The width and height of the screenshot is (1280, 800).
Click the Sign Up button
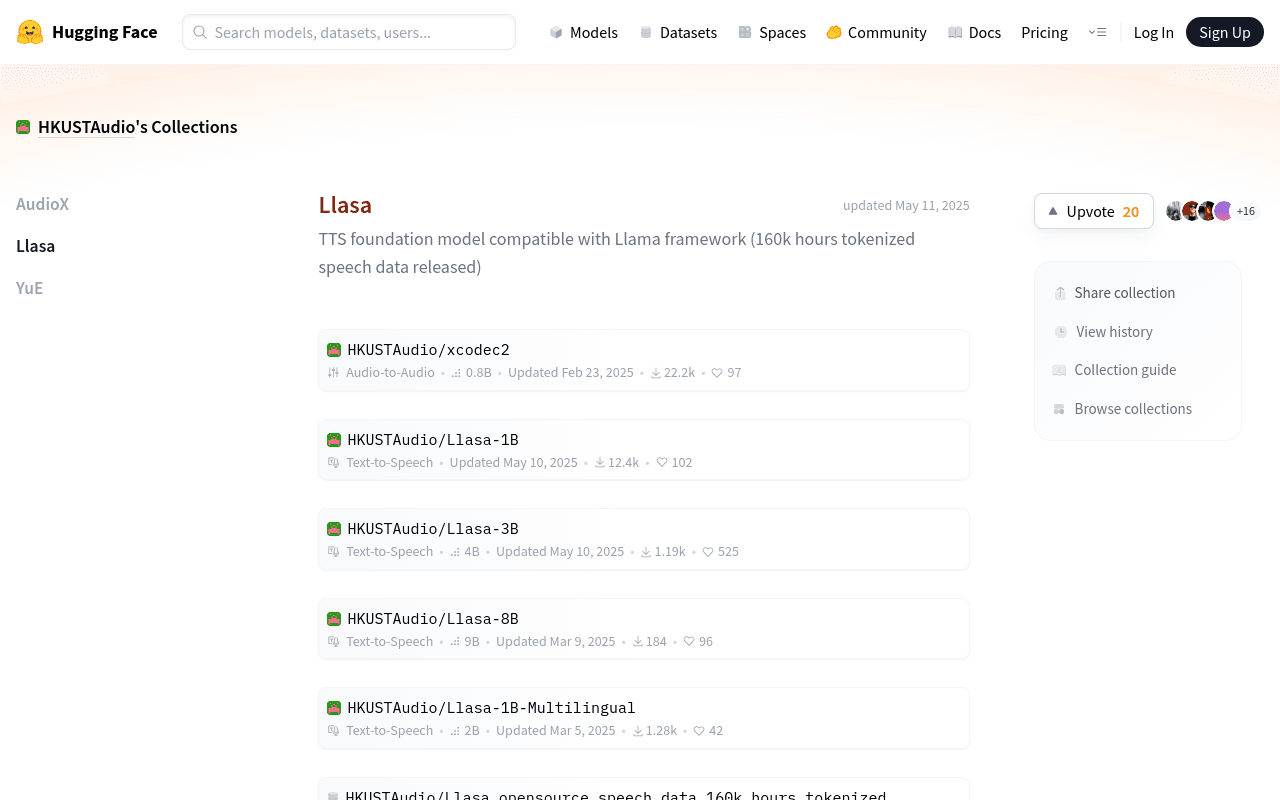[1225, 32]
